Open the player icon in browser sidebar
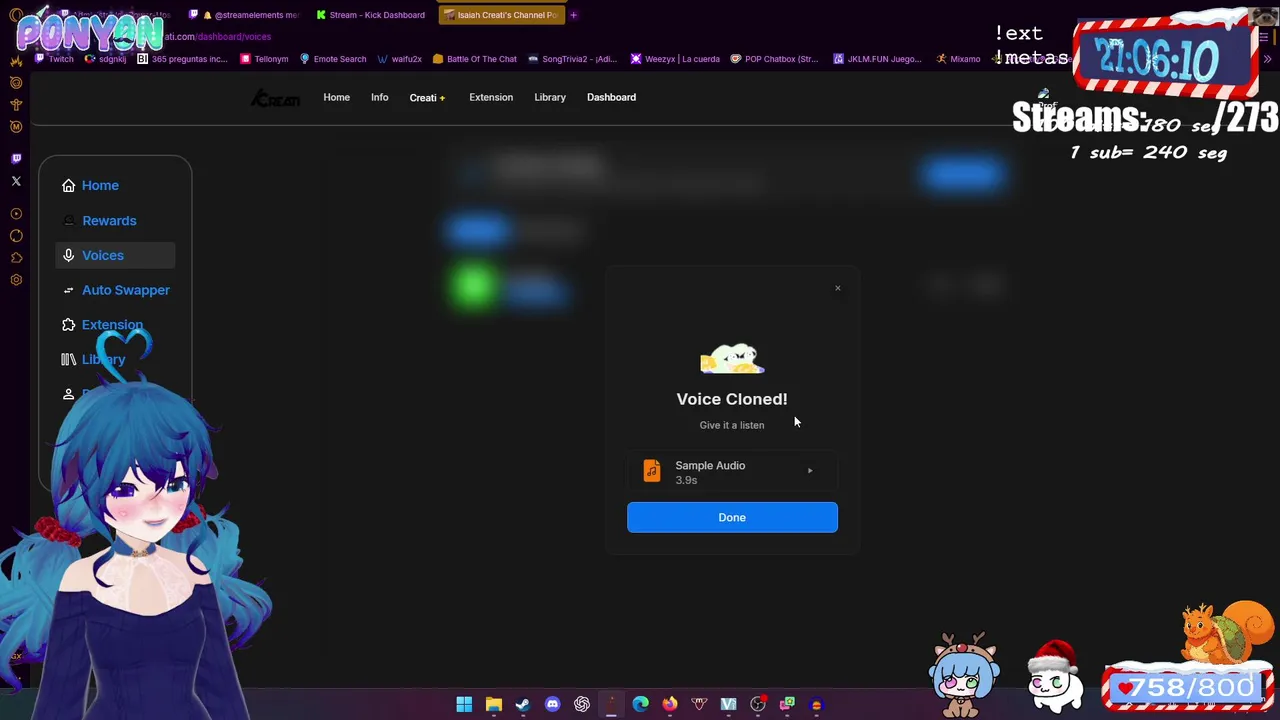Viewport: 1280px width, 720px height. [16, 213]
